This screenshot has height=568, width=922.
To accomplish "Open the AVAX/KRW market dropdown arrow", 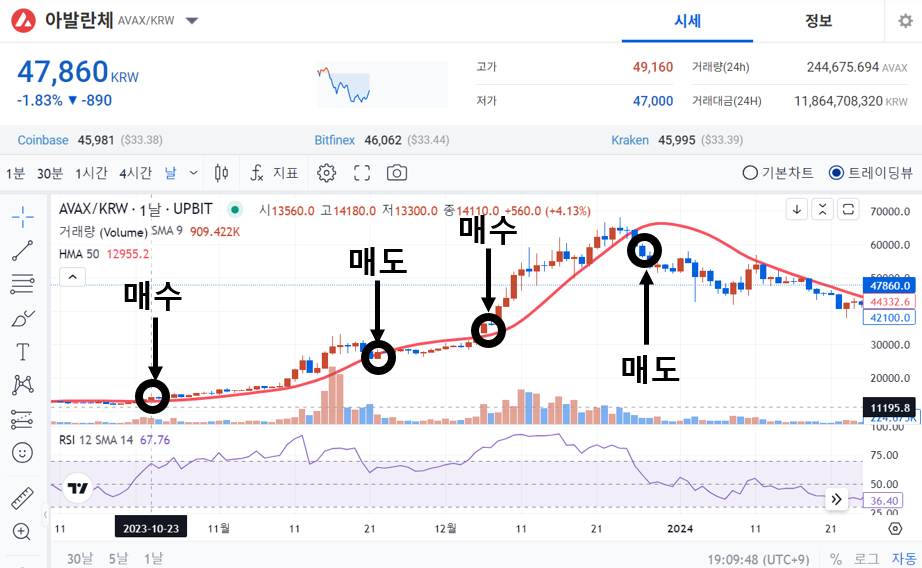I will (x=192, y=21).
